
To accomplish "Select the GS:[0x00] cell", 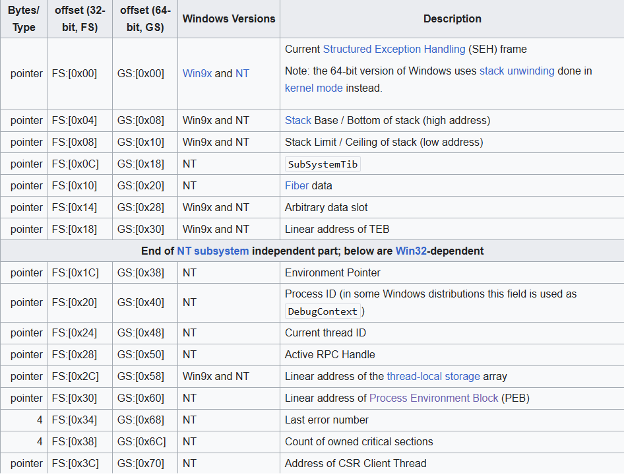I will tap(145, 74).
